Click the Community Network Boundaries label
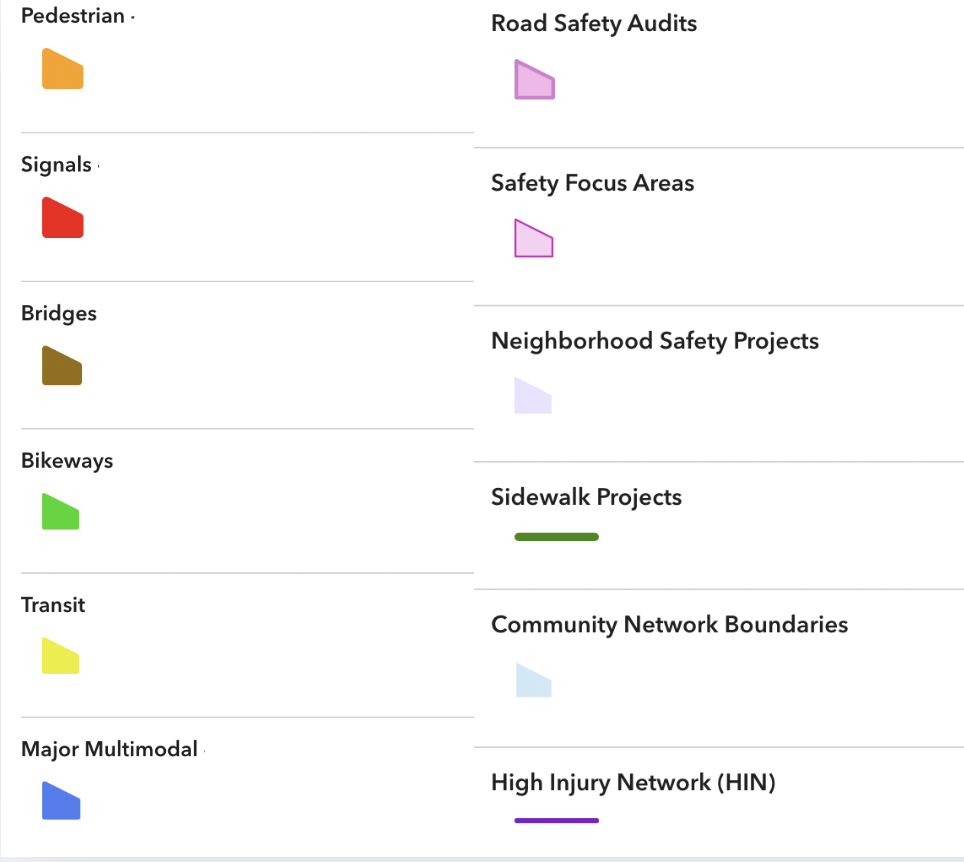 coord(669,625)
